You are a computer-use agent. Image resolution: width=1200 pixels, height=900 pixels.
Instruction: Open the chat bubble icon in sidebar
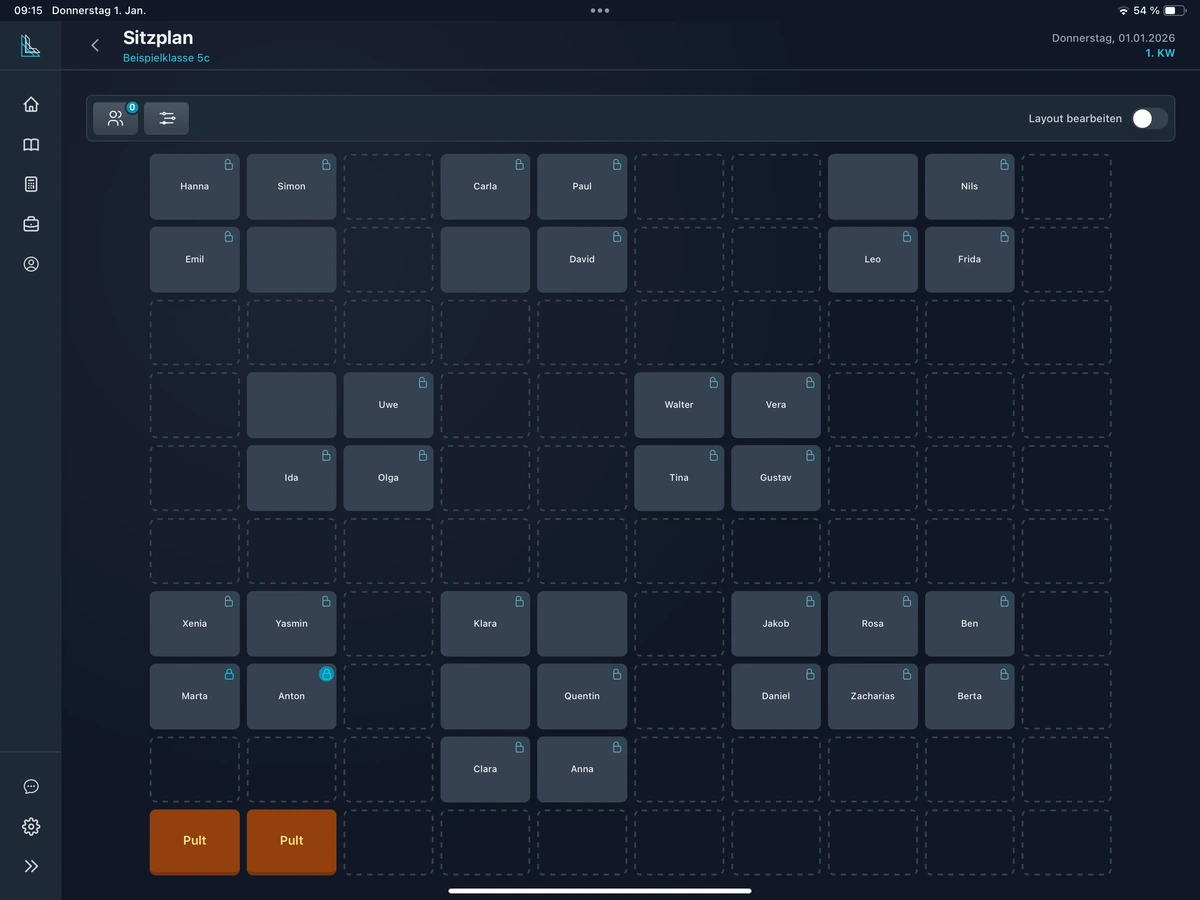(x=31, y=787)
